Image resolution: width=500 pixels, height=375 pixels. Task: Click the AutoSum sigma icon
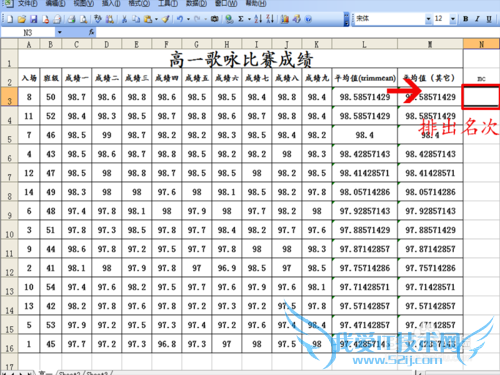click(241, 19)
